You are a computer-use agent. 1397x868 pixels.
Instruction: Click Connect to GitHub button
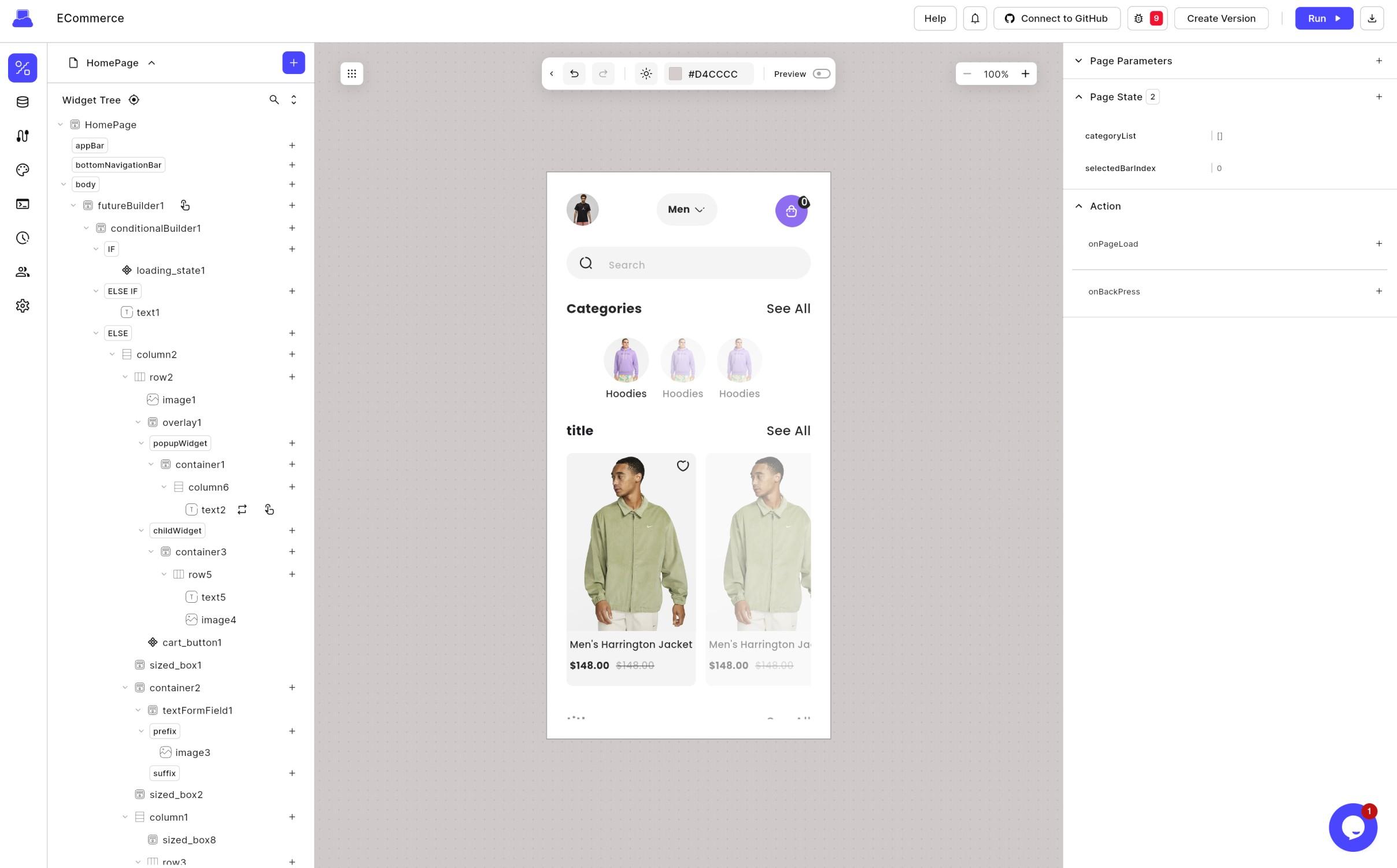(x=1056, y=18)
